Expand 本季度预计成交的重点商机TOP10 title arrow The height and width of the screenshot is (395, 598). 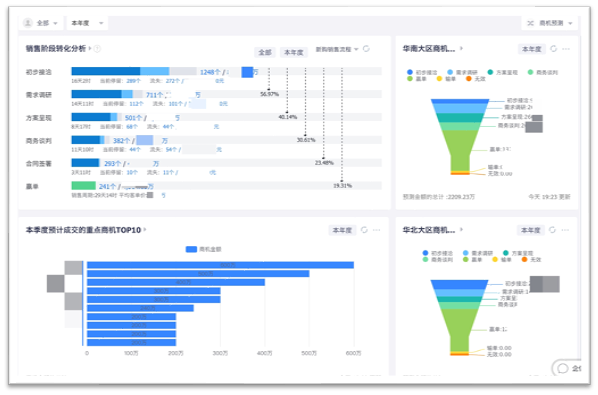(145, 230)
